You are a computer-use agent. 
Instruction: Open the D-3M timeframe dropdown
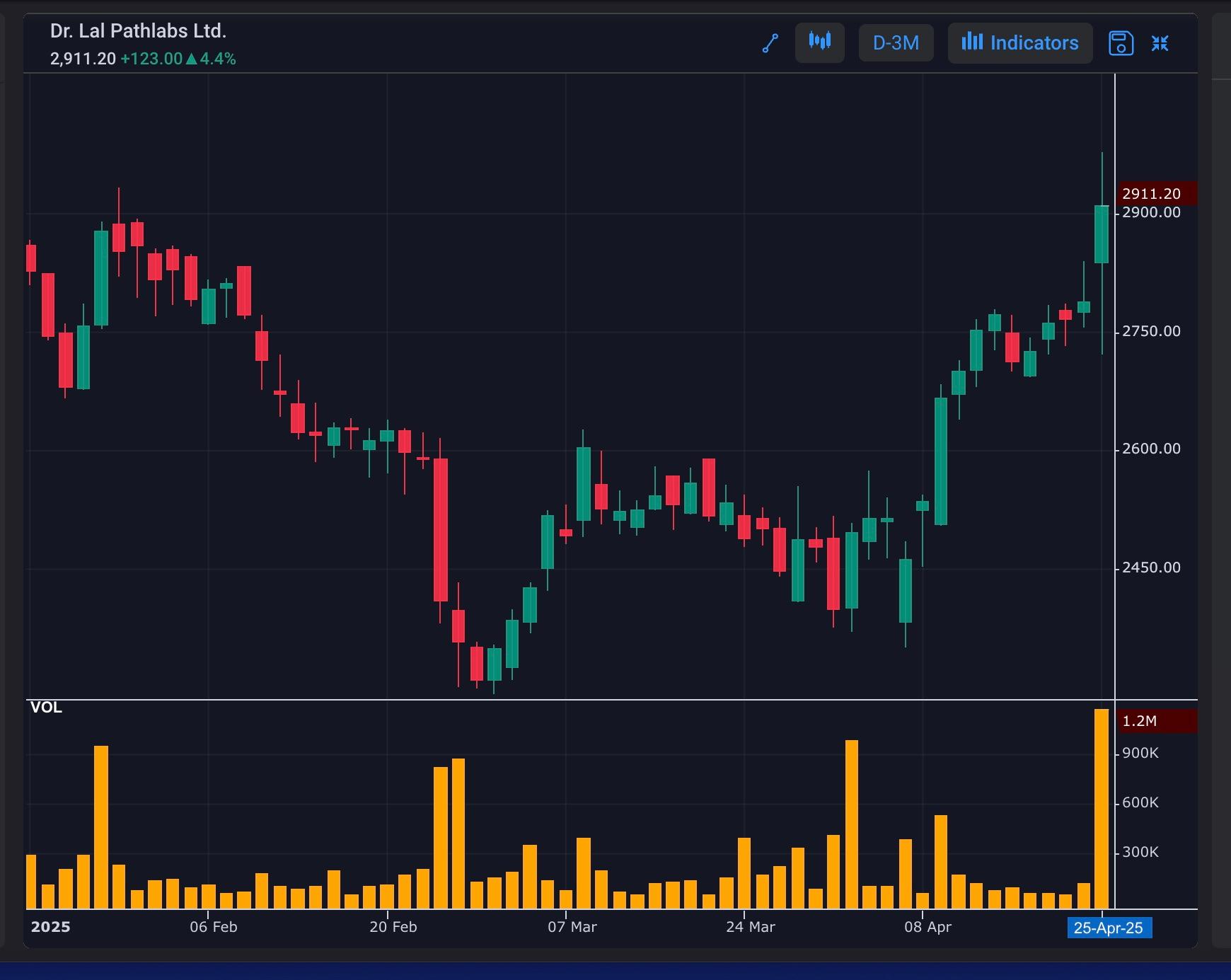pyautogui.click(x=896, y=43)
